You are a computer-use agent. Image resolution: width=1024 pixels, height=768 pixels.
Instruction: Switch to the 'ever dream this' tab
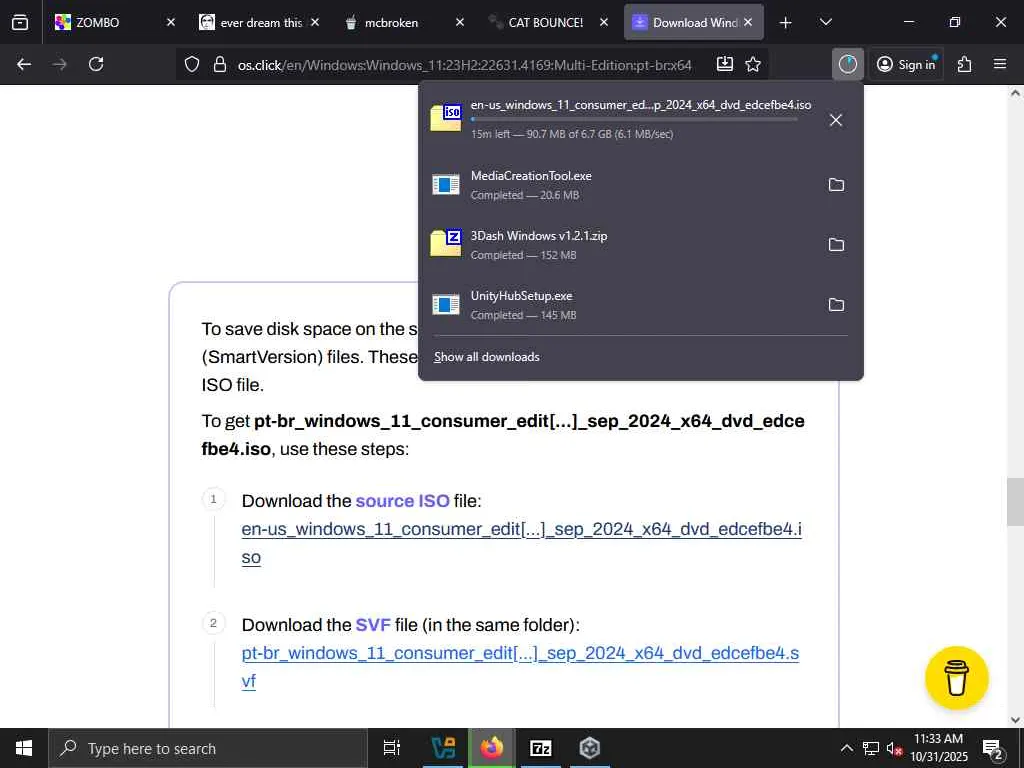pyautogui.click(x=260, y=22)
